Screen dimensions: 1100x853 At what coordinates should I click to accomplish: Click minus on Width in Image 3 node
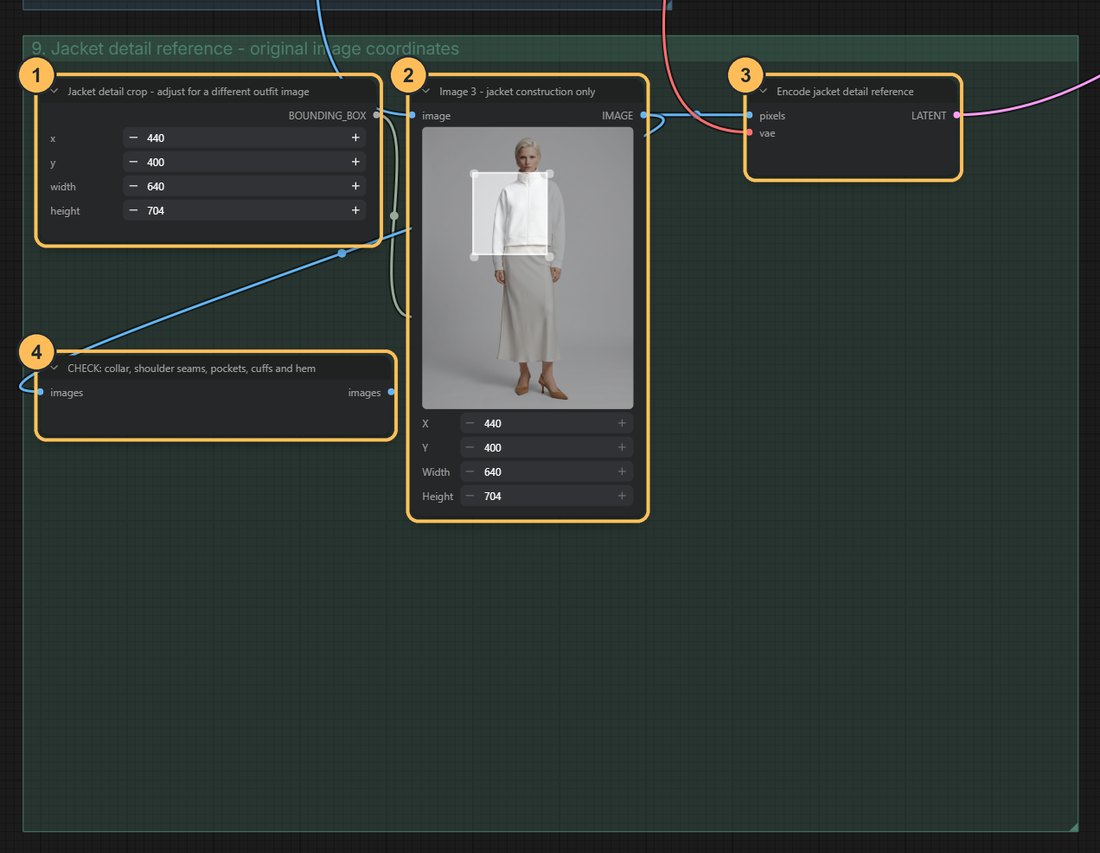[x=470, y=471]
